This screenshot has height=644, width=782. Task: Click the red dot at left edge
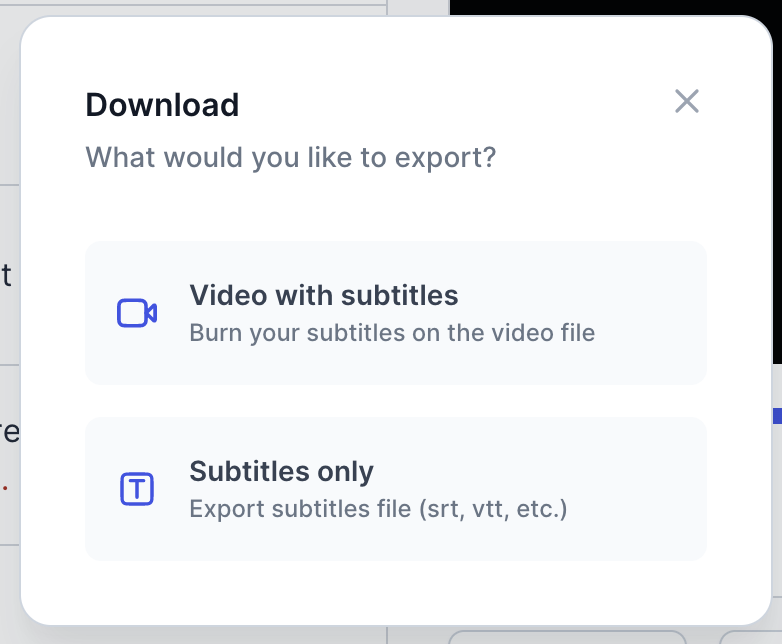(x=5, y=488)
